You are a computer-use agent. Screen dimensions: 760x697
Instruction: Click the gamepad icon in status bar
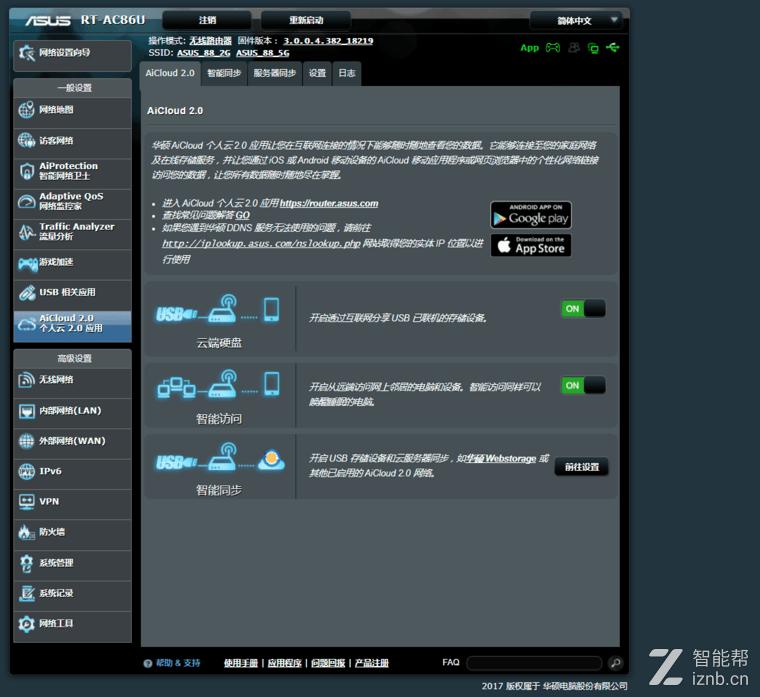pos(552,47)
